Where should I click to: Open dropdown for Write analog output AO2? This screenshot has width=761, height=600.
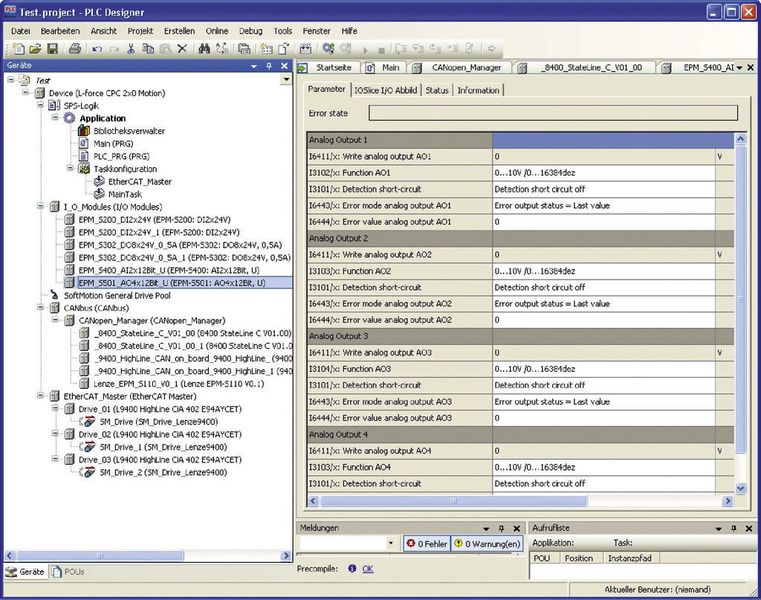[720, 254]
